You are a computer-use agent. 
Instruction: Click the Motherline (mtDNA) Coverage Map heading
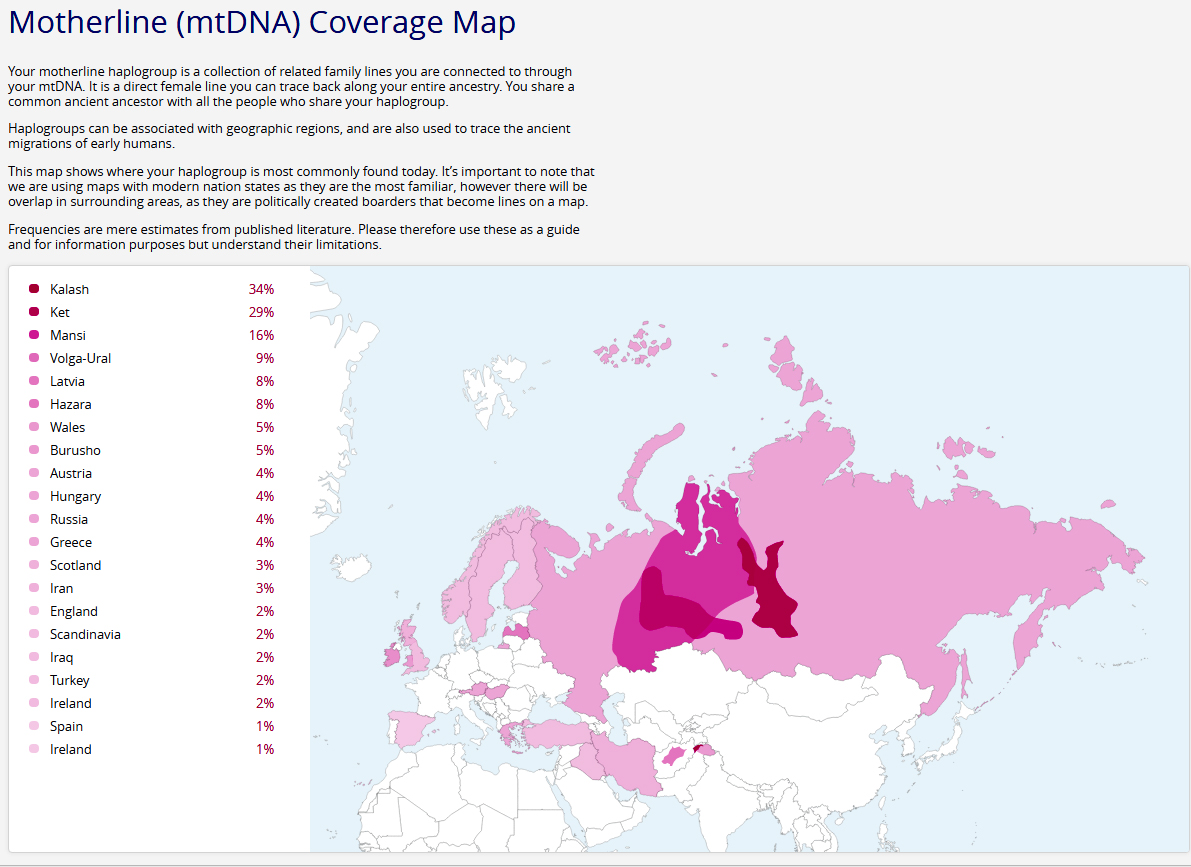tap(261, 22)
